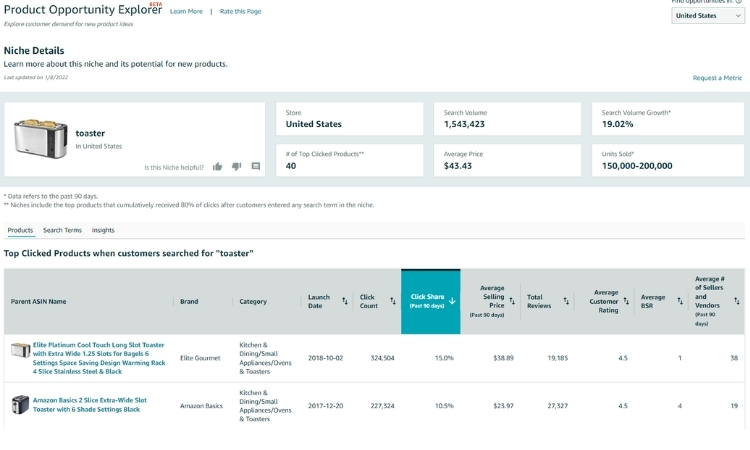Click the Niche Details heading
This screenshot has width=750, height=450.
(34, 51)
